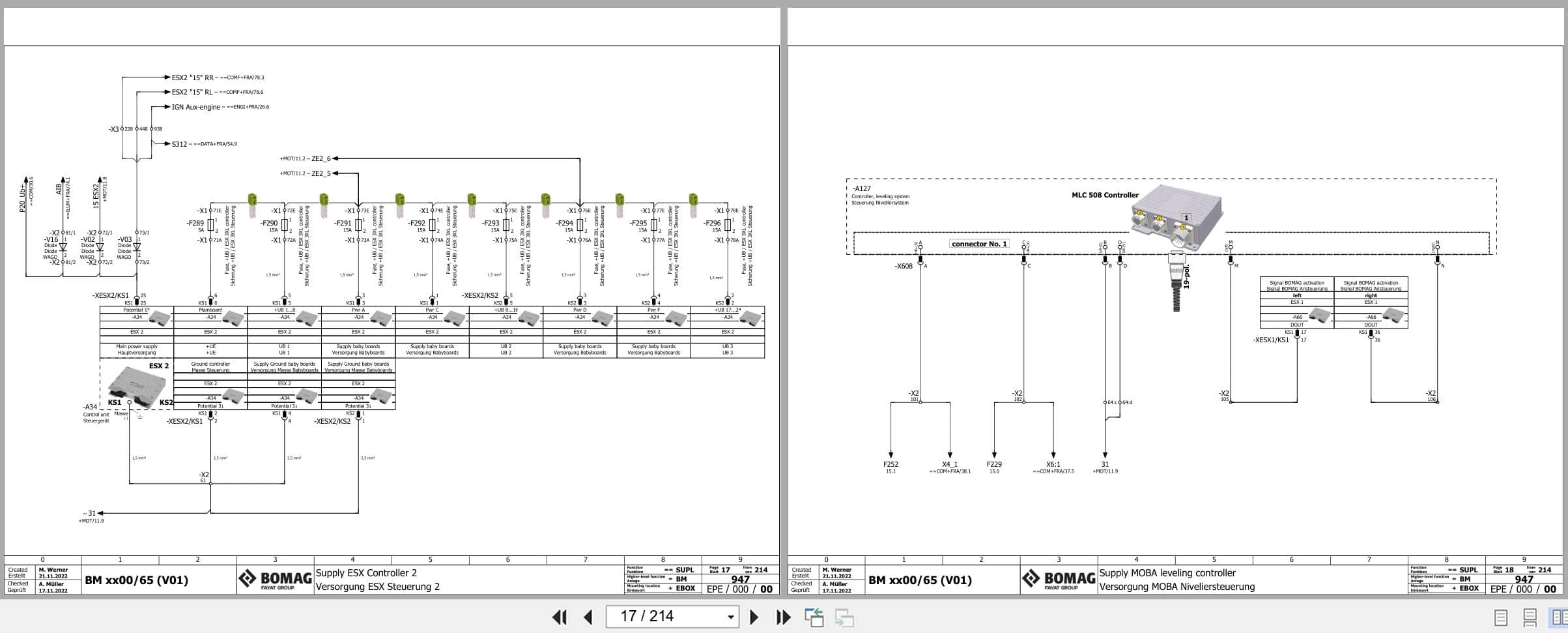This screenshot has height=633, width=1568.
Task: Click the '~ 31' ground reference
Action: click(x=89, y=514)
